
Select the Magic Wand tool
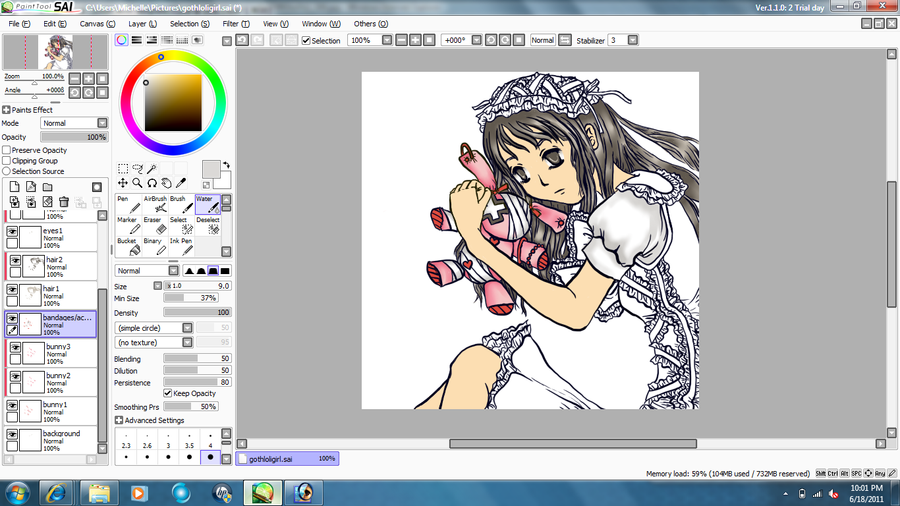[x=152, y=169]
